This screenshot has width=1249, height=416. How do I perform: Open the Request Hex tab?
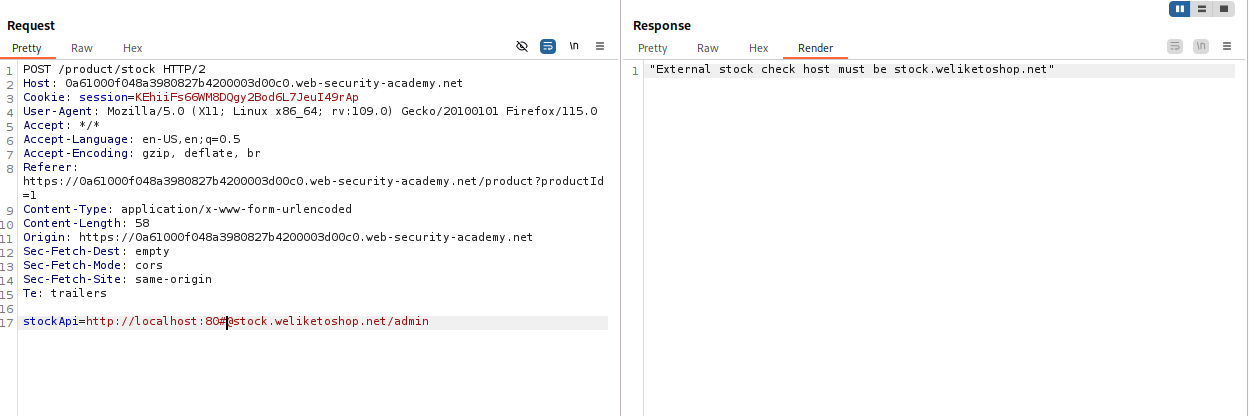tap(133, 48)
